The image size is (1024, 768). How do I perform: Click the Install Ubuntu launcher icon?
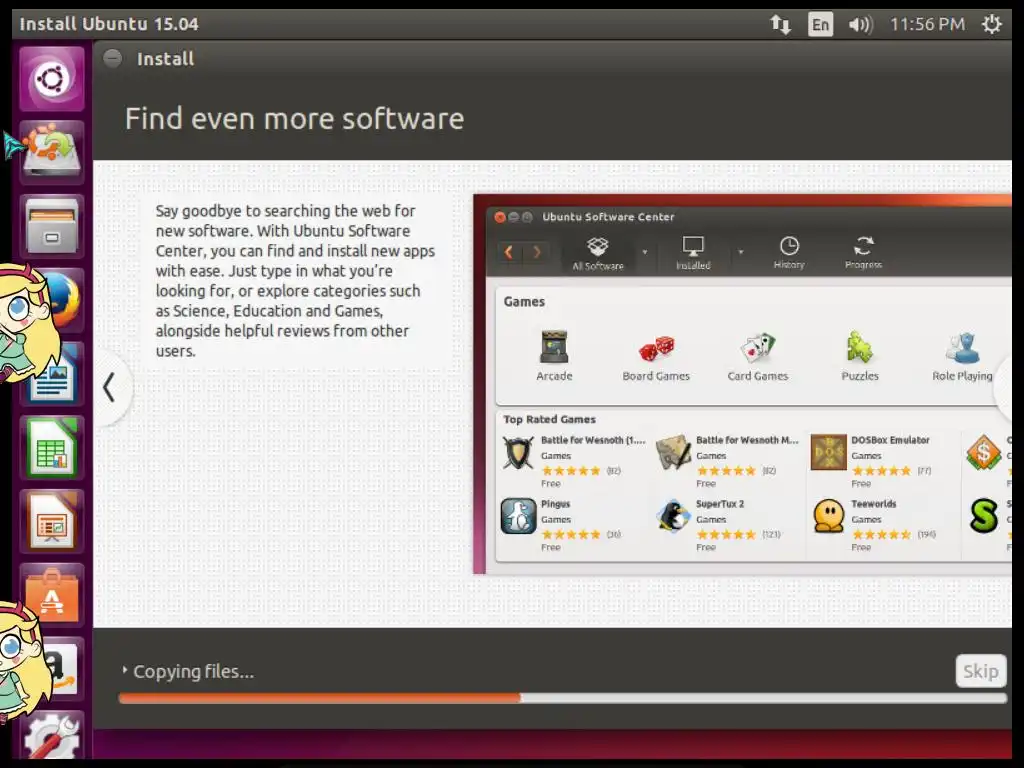click(x=52, y=152)
